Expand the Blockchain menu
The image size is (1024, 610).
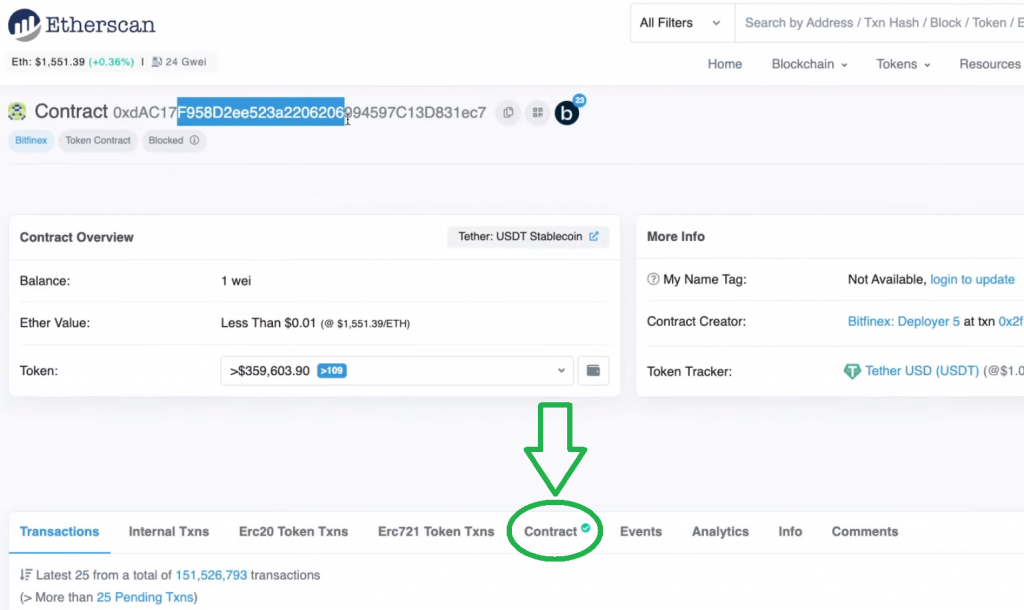[809, 64]
